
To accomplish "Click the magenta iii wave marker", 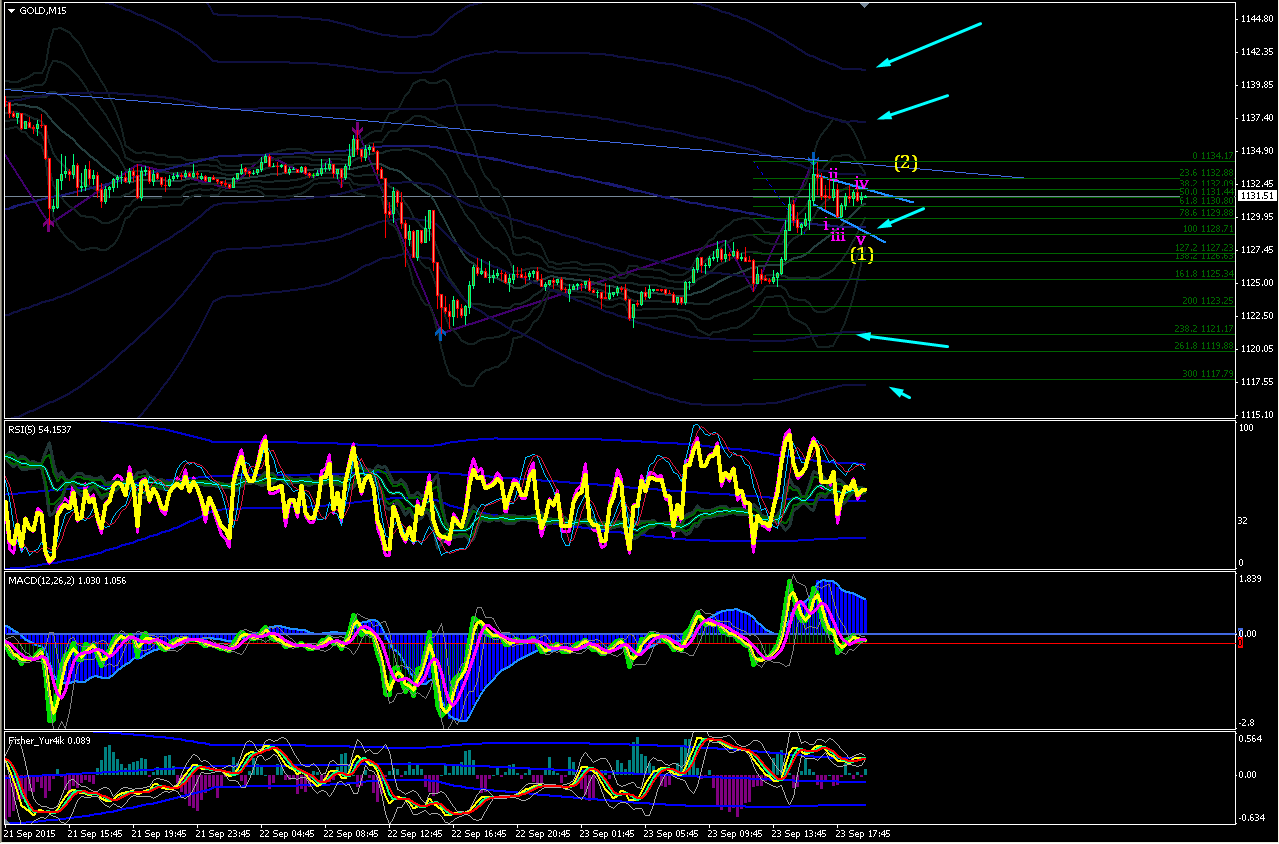I will 838,235.
